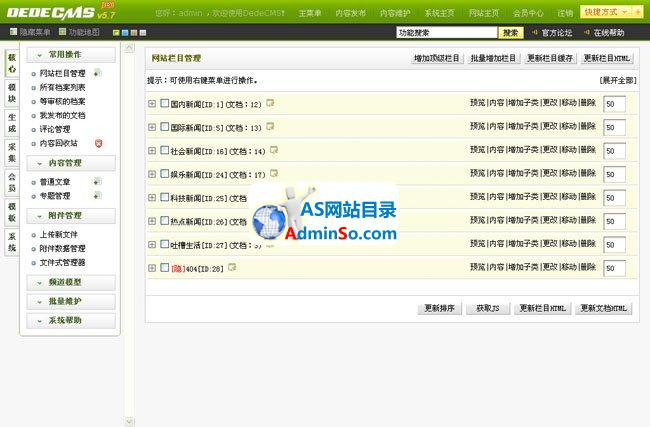Screen dimensions: 650x427
Task: Click the 隐藏菜单 hide-menu icon
Action: click(x=13, y=32)
